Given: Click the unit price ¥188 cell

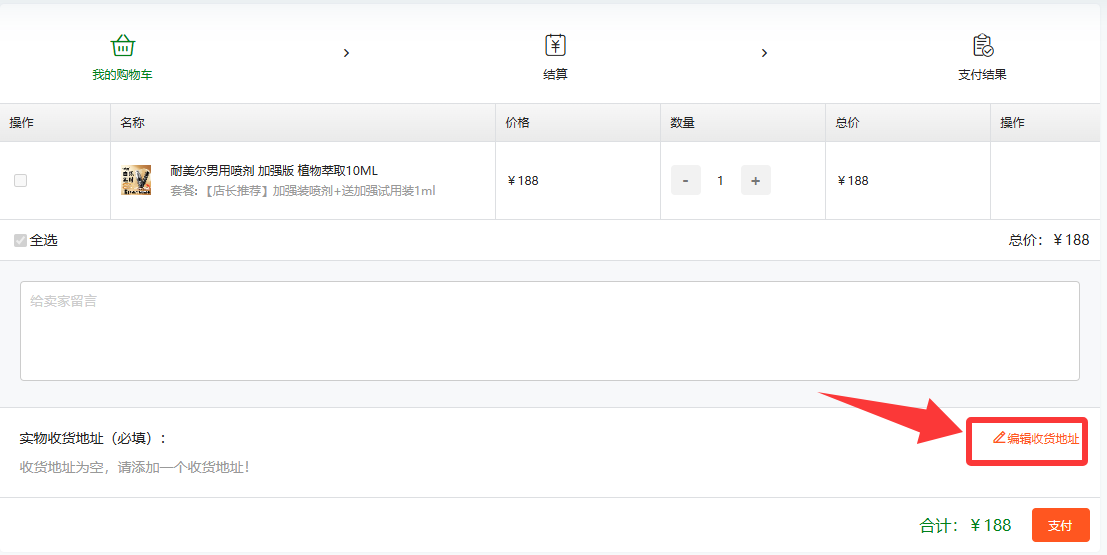Looking at the screenshot, I should click(522, 181).
